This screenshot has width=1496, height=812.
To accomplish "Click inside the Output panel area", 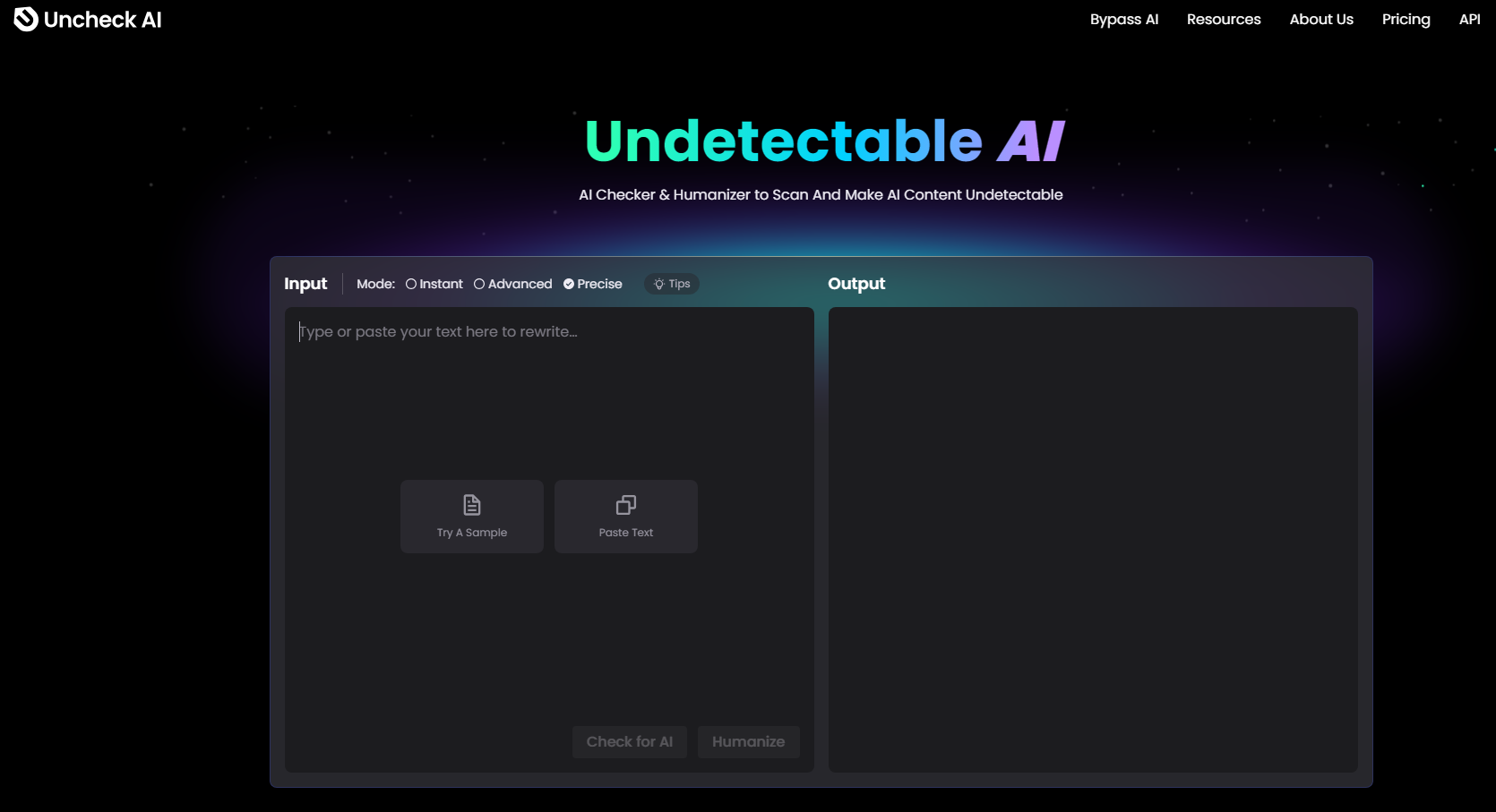I will [x=1093, y=540].
